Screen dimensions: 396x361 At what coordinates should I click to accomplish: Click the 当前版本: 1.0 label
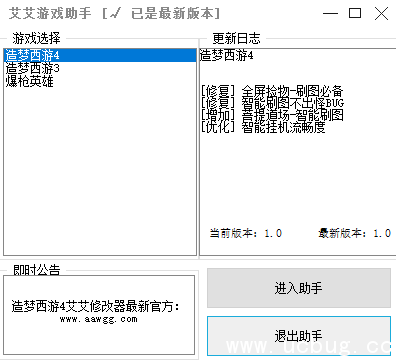point(246,233)
